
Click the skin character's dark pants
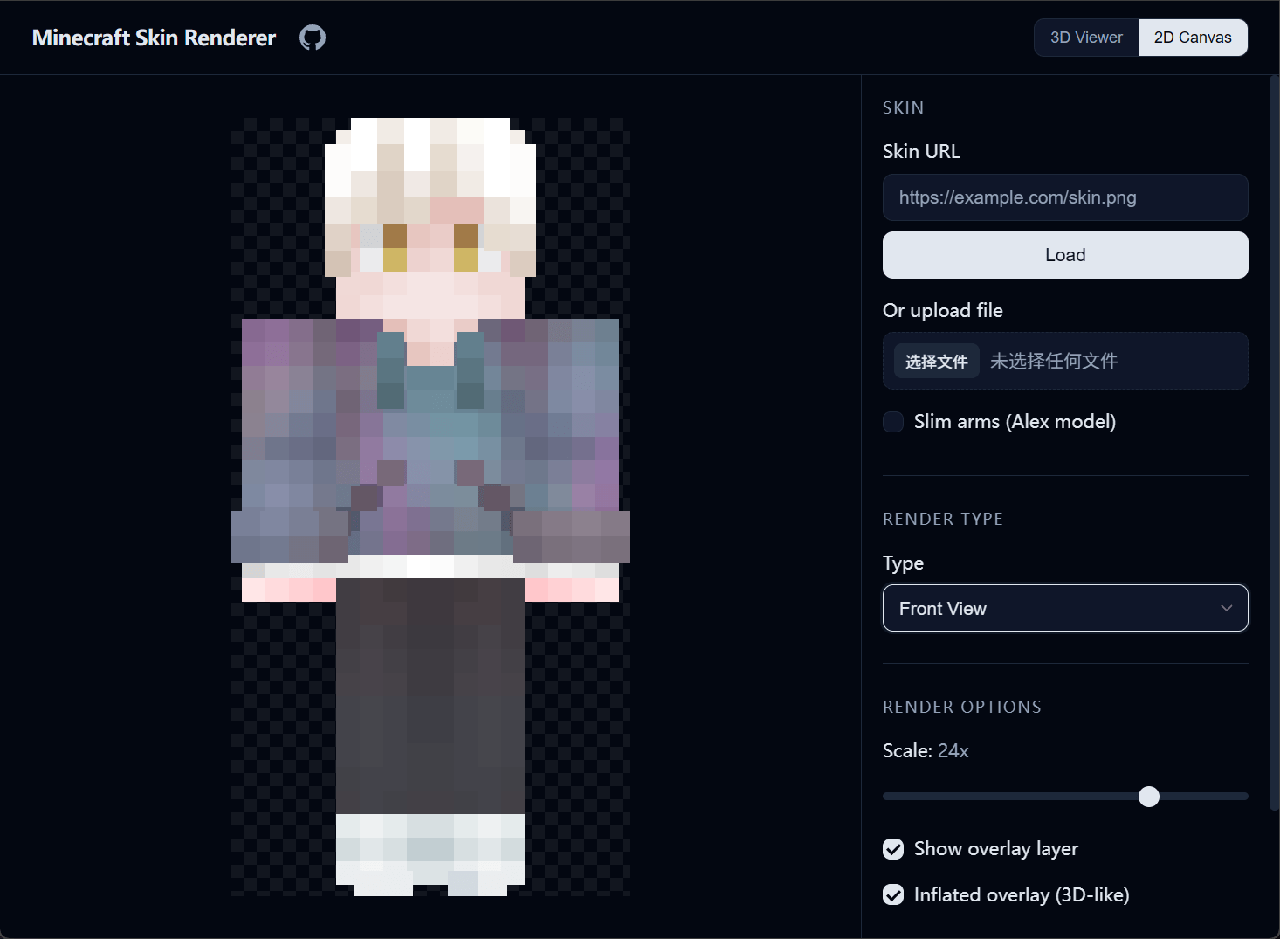430,700
